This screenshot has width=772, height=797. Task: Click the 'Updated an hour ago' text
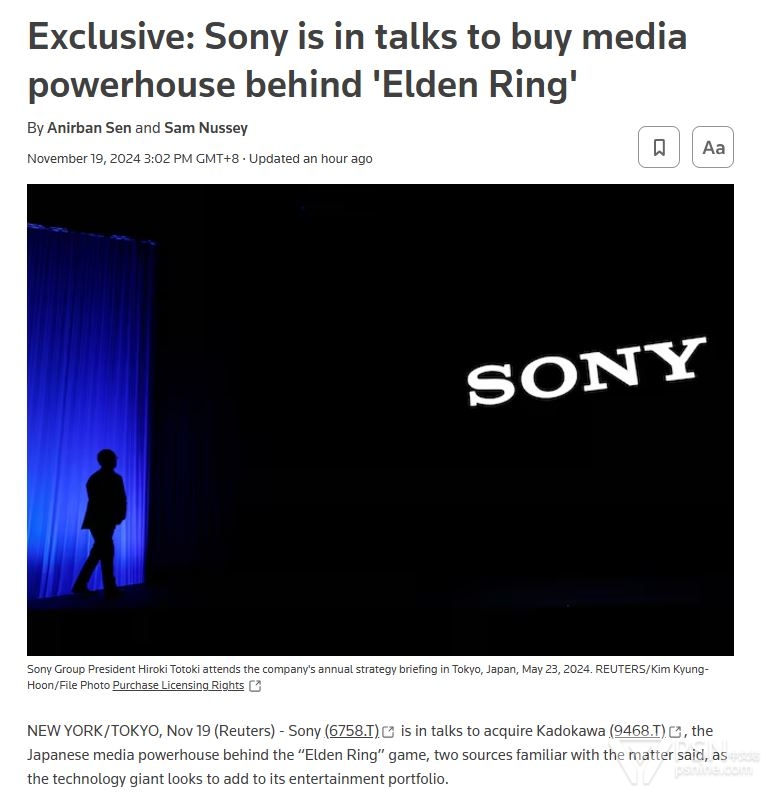click(311, 159)
